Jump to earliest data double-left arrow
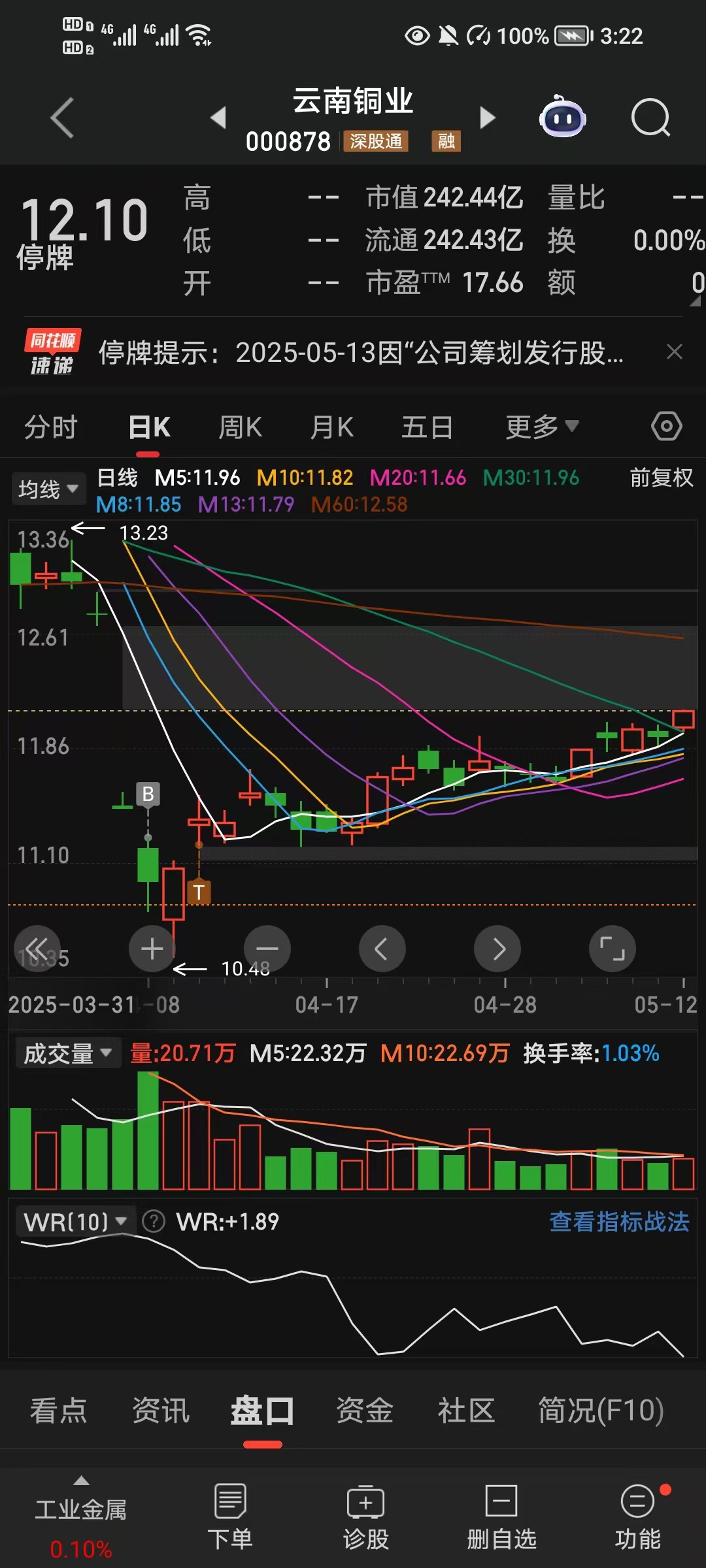The image size is (706, 1568). [x=37, y=949]
